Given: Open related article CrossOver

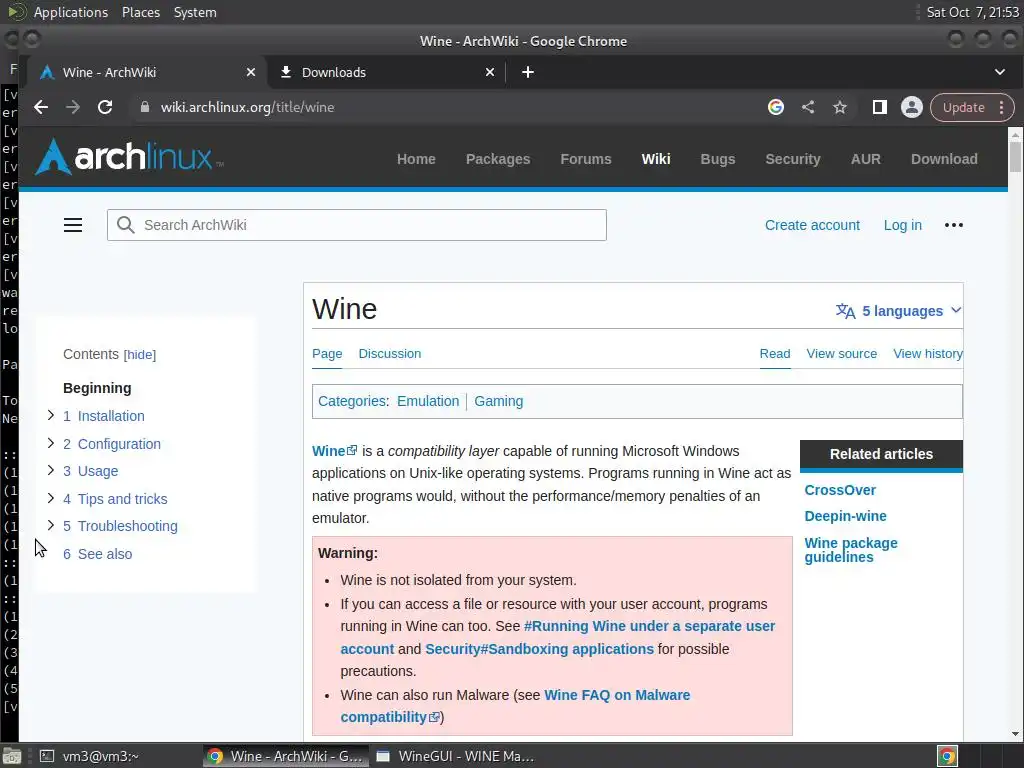Looking at the screenshot, I should 840,490.
